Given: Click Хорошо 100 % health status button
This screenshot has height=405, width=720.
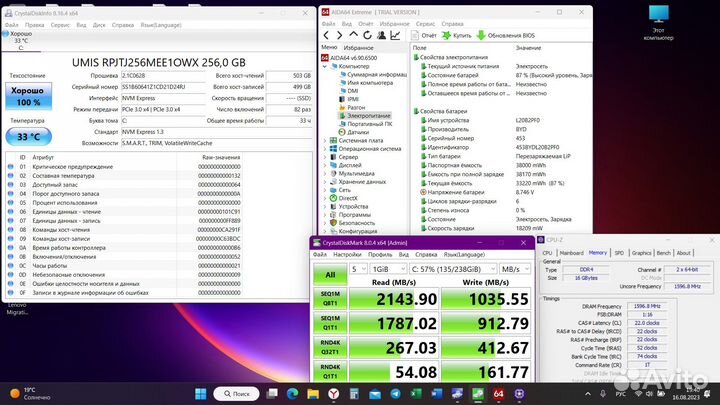Looking at the screenshot, I should 28,96.
